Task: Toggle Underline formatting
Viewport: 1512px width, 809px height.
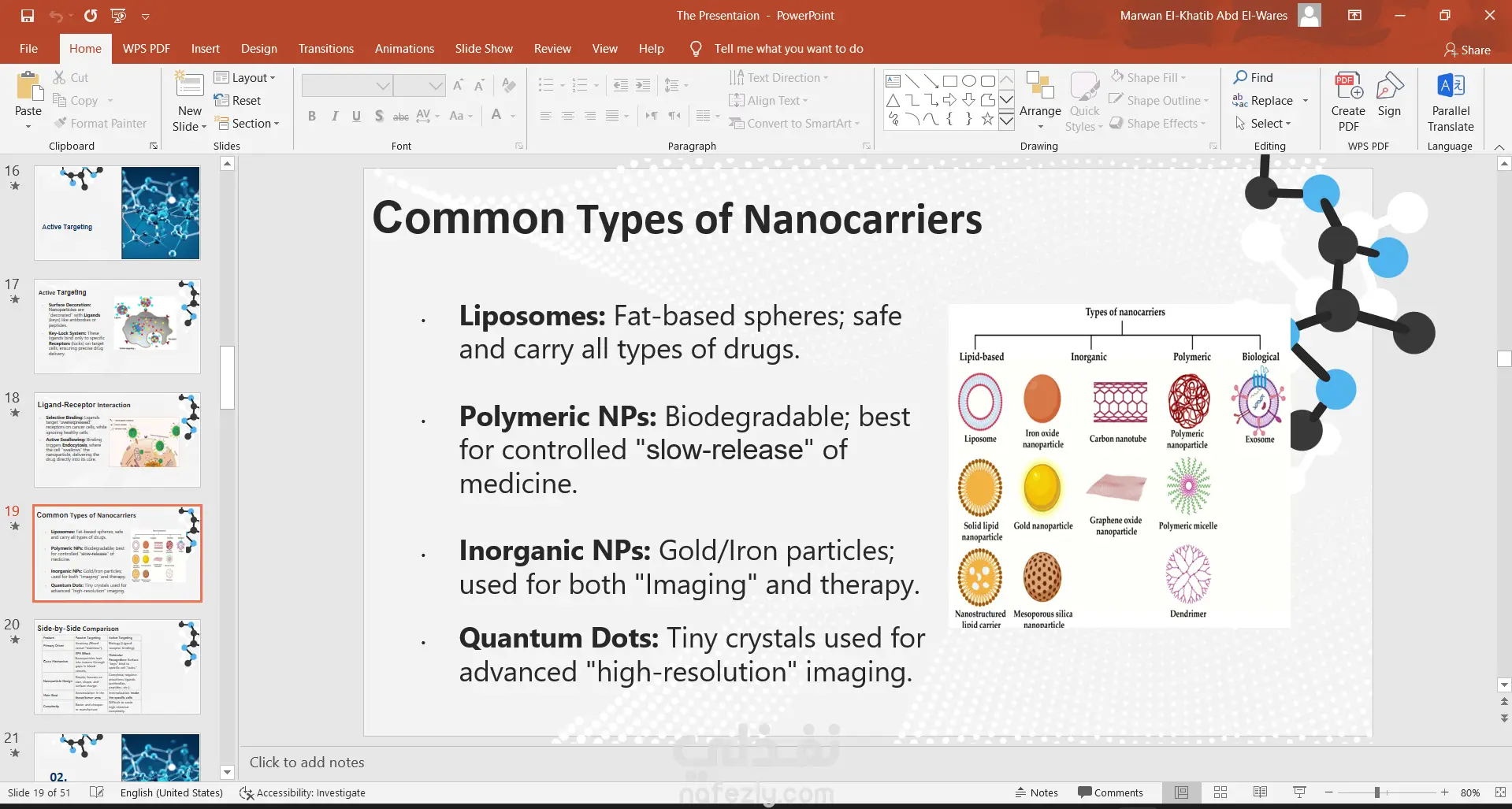Action: pos(356,116)
